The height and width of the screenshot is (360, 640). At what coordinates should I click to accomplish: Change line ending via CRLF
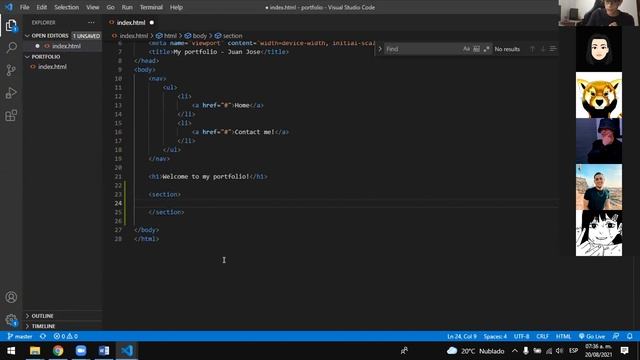tap(542, 336)
